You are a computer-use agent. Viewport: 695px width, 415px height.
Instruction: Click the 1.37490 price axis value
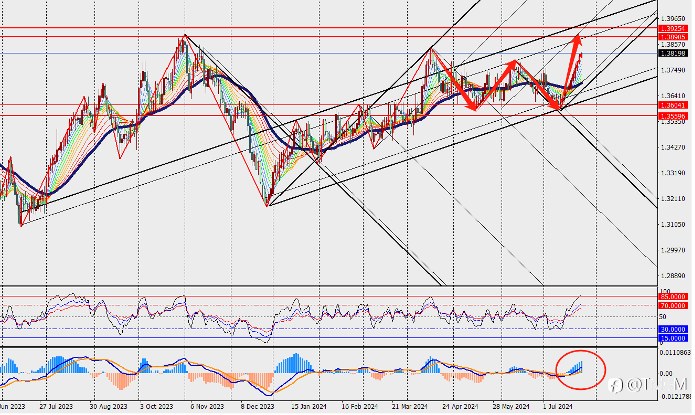(x=673, y=70)
